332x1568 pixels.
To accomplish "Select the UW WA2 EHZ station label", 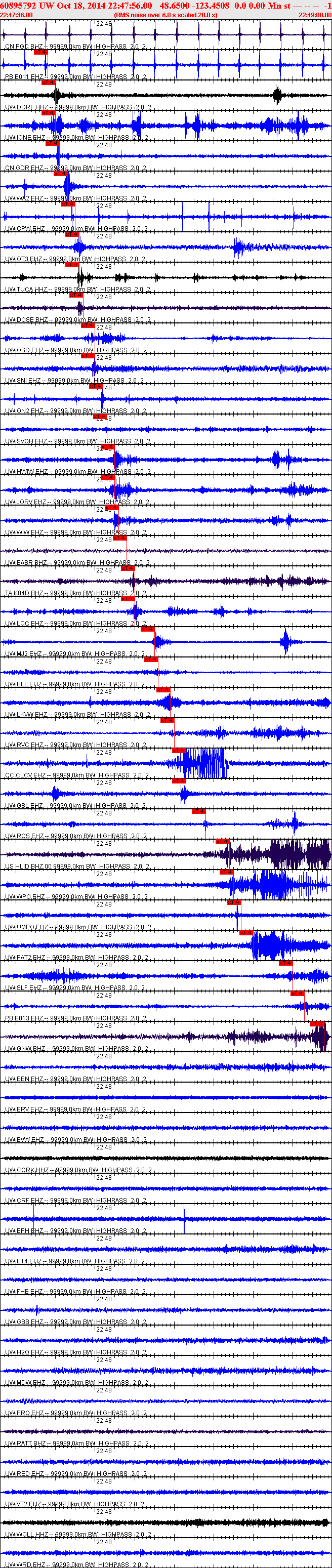I will point(75,198).
